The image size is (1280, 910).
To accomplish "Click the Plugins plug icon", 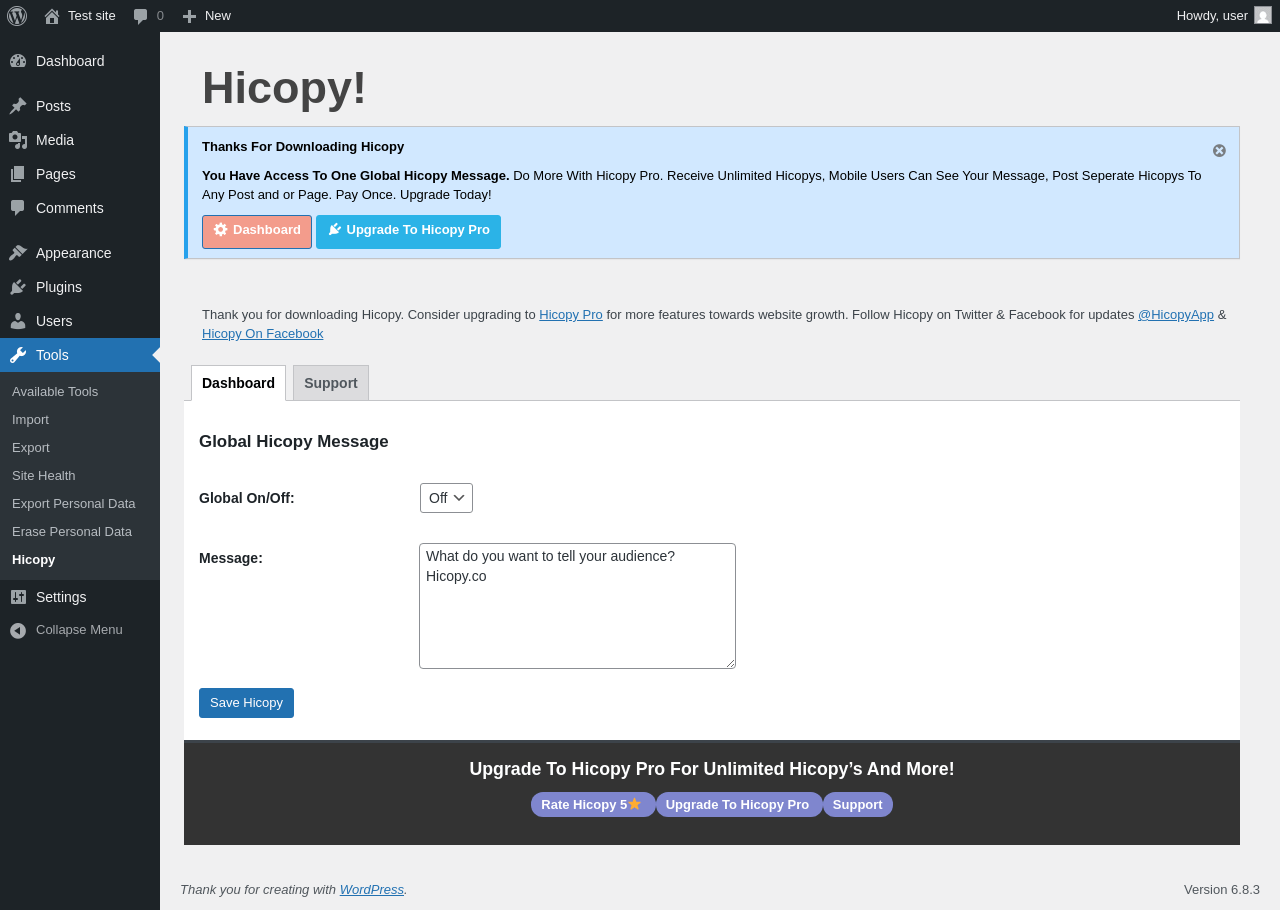I will tap(18, 287).
